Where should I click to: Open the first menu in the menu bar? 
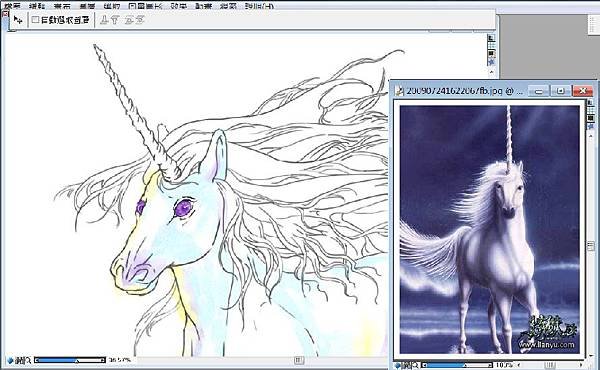(x=12, y=6)
